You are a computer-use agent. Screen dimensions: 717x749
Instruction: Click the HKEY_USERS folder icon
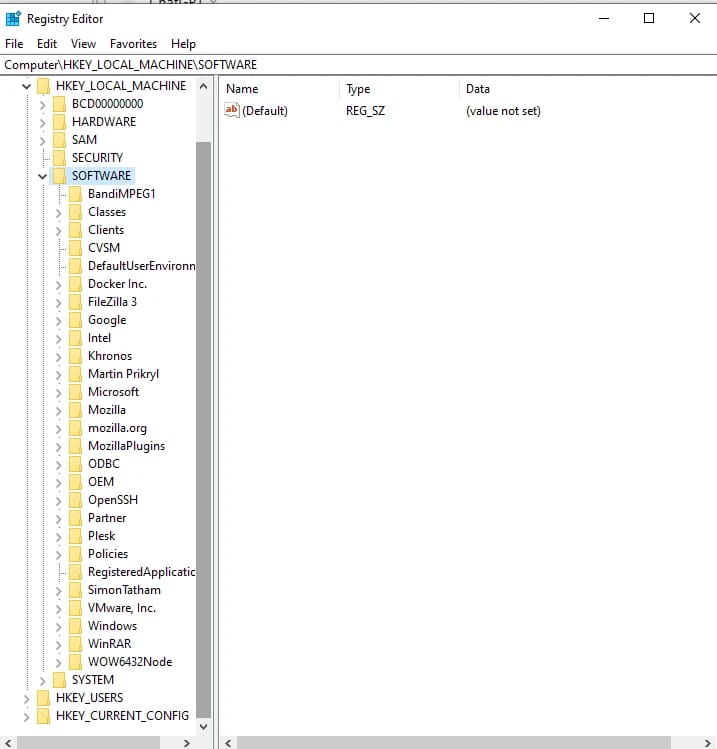click(x=43, y=698)
